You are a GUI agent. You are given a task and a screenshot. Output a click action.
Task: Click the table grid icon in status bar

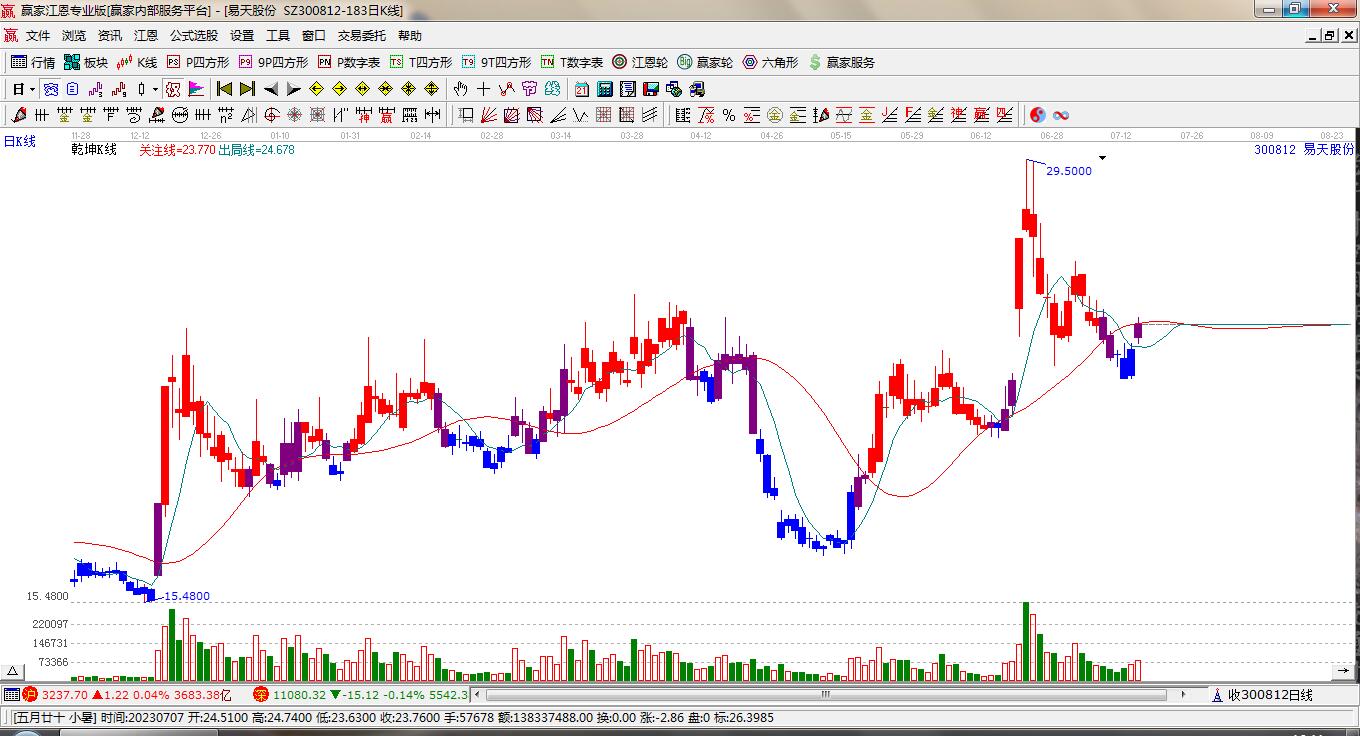tap(11, 695)
